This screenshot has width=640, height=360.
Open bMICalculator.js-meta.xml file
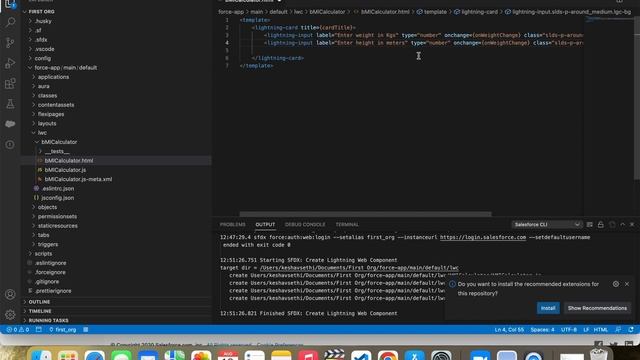[78, 179]
